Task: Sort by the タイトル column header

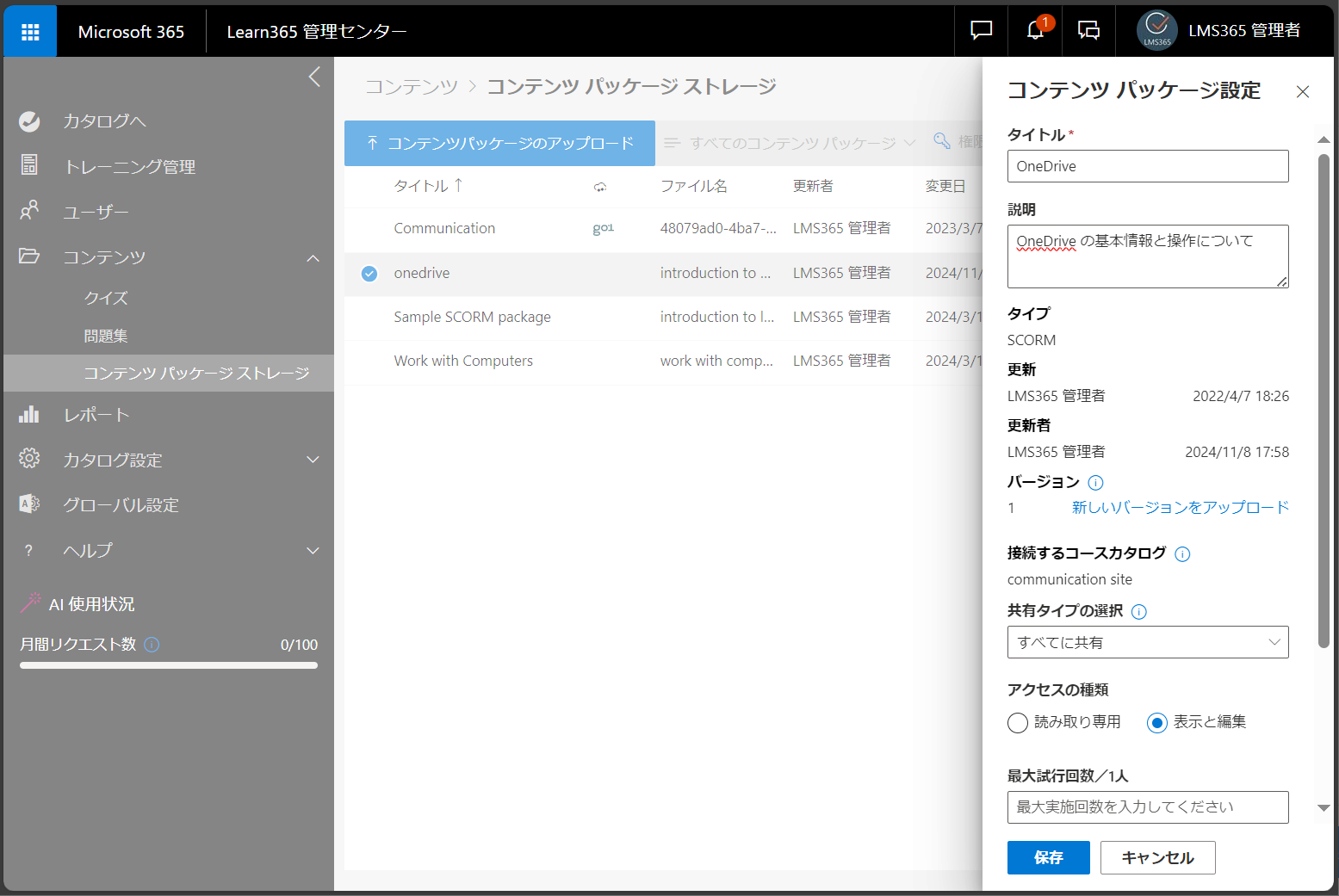Action: point(428,186)
